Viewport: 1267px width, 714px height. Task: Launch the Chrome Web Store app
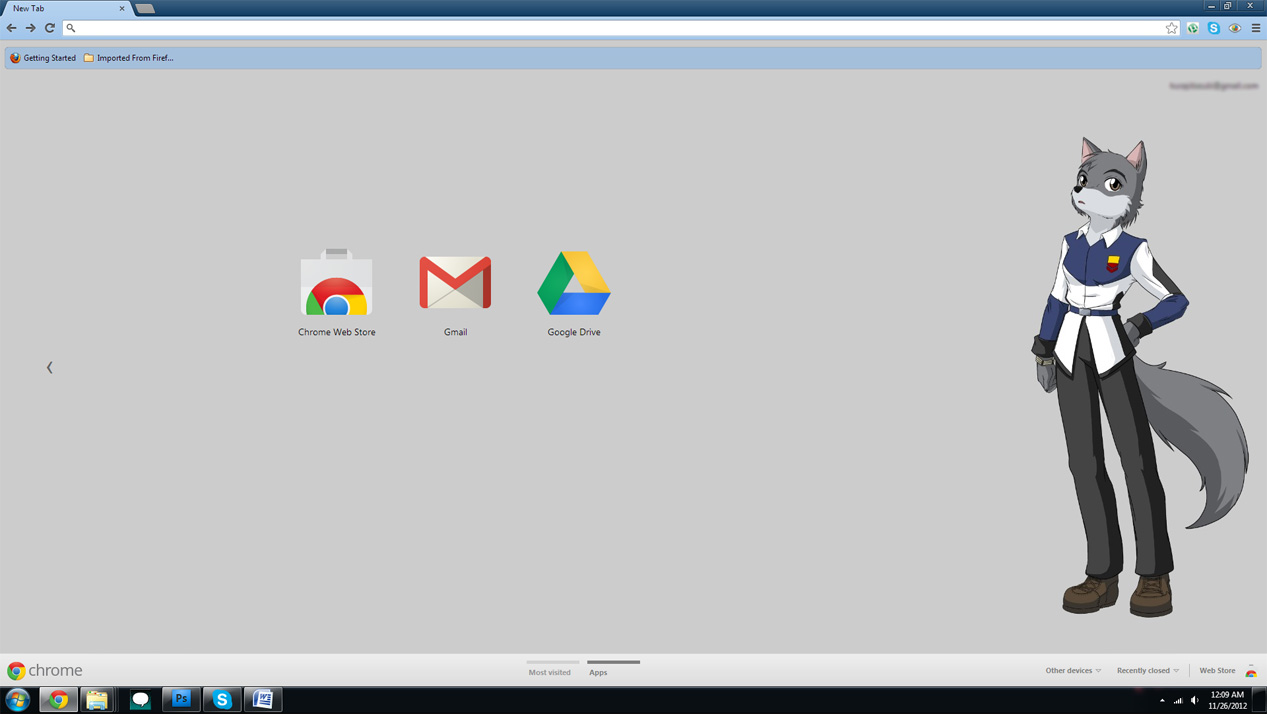335,282
